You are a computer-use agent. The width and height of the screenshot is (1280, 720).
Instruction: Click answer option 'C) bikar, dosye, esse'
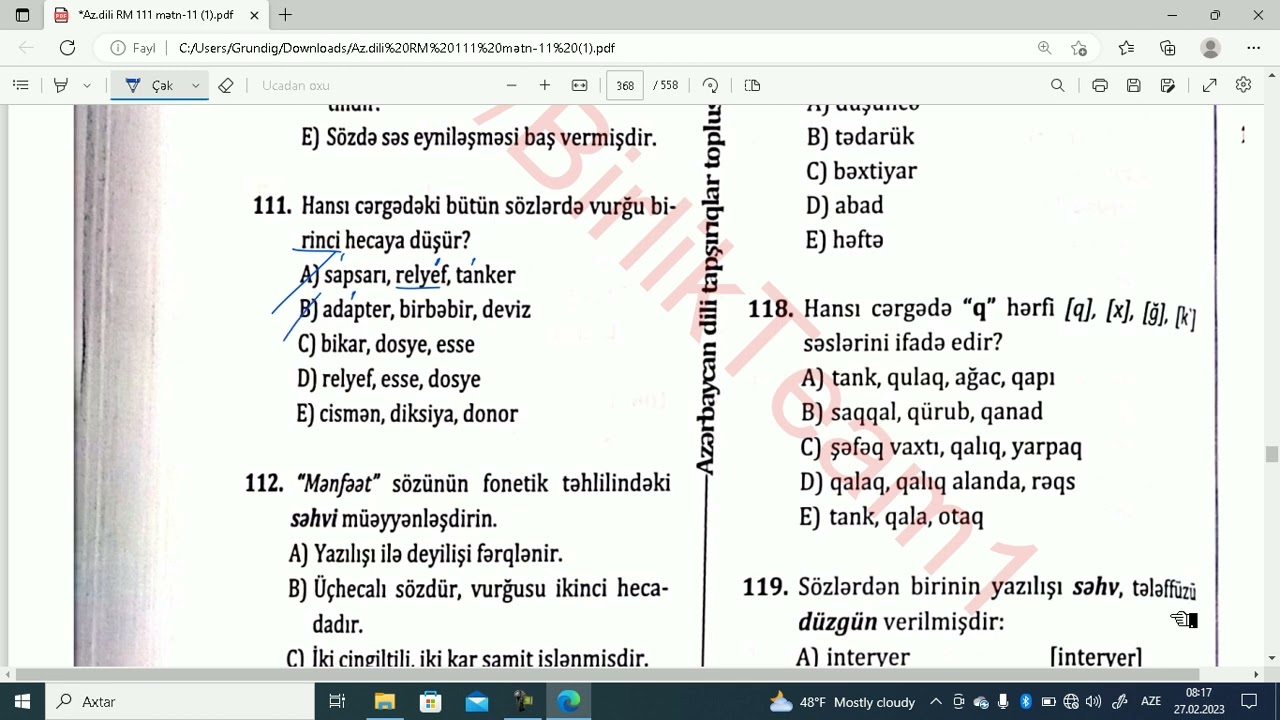(386, 345)
